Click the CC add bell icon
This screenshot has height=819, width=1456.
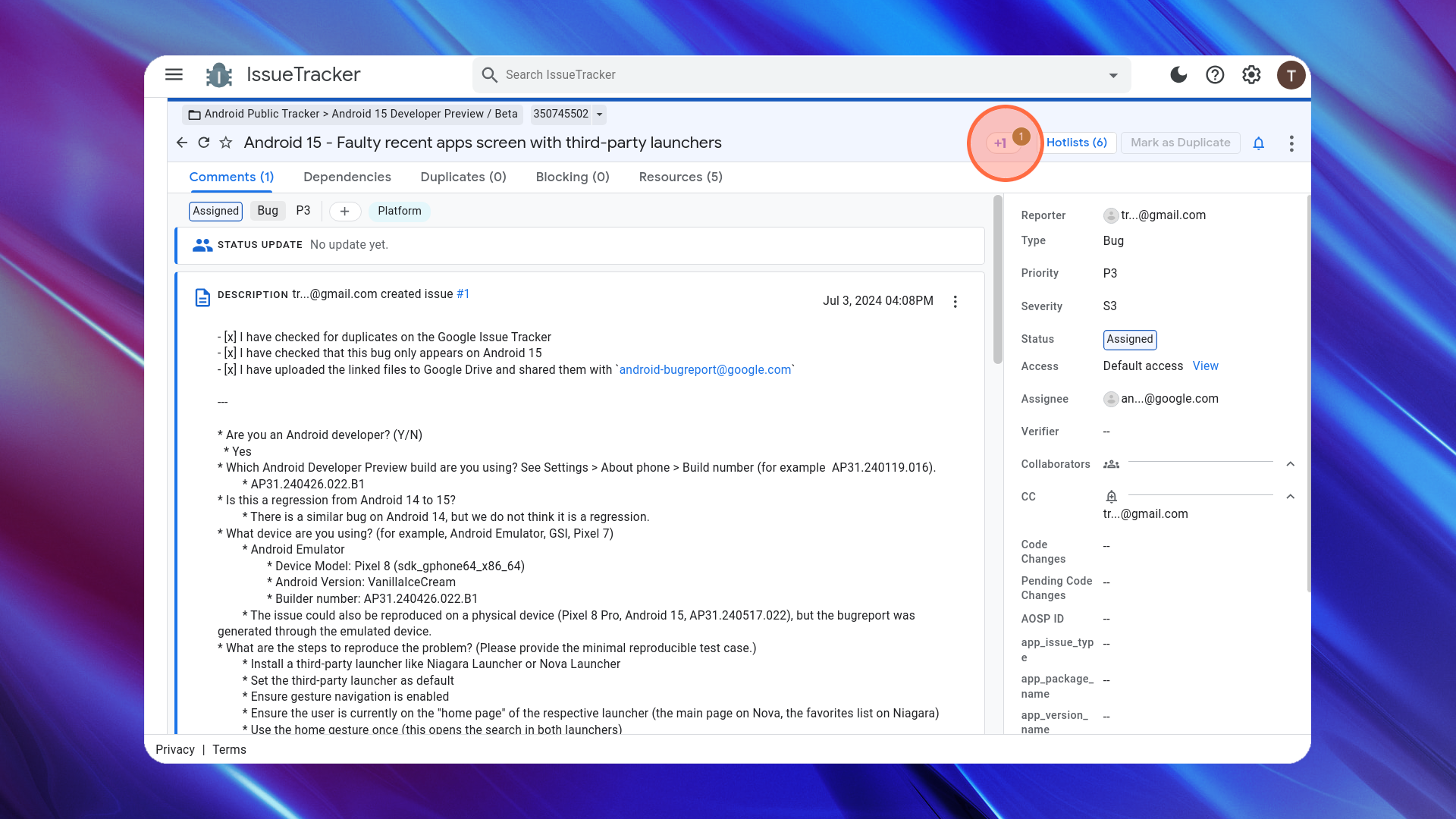click(1111, 497)
